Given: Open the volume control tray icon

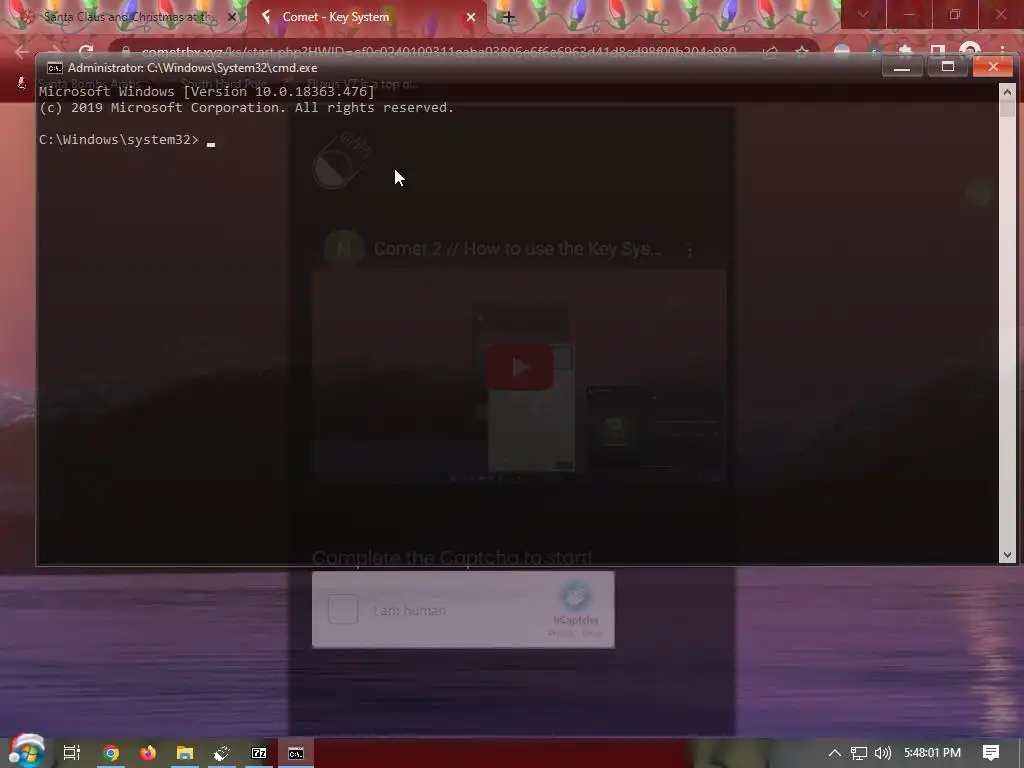Looking at the screenshot, I should pyautogui.click(x=882, y=753).
